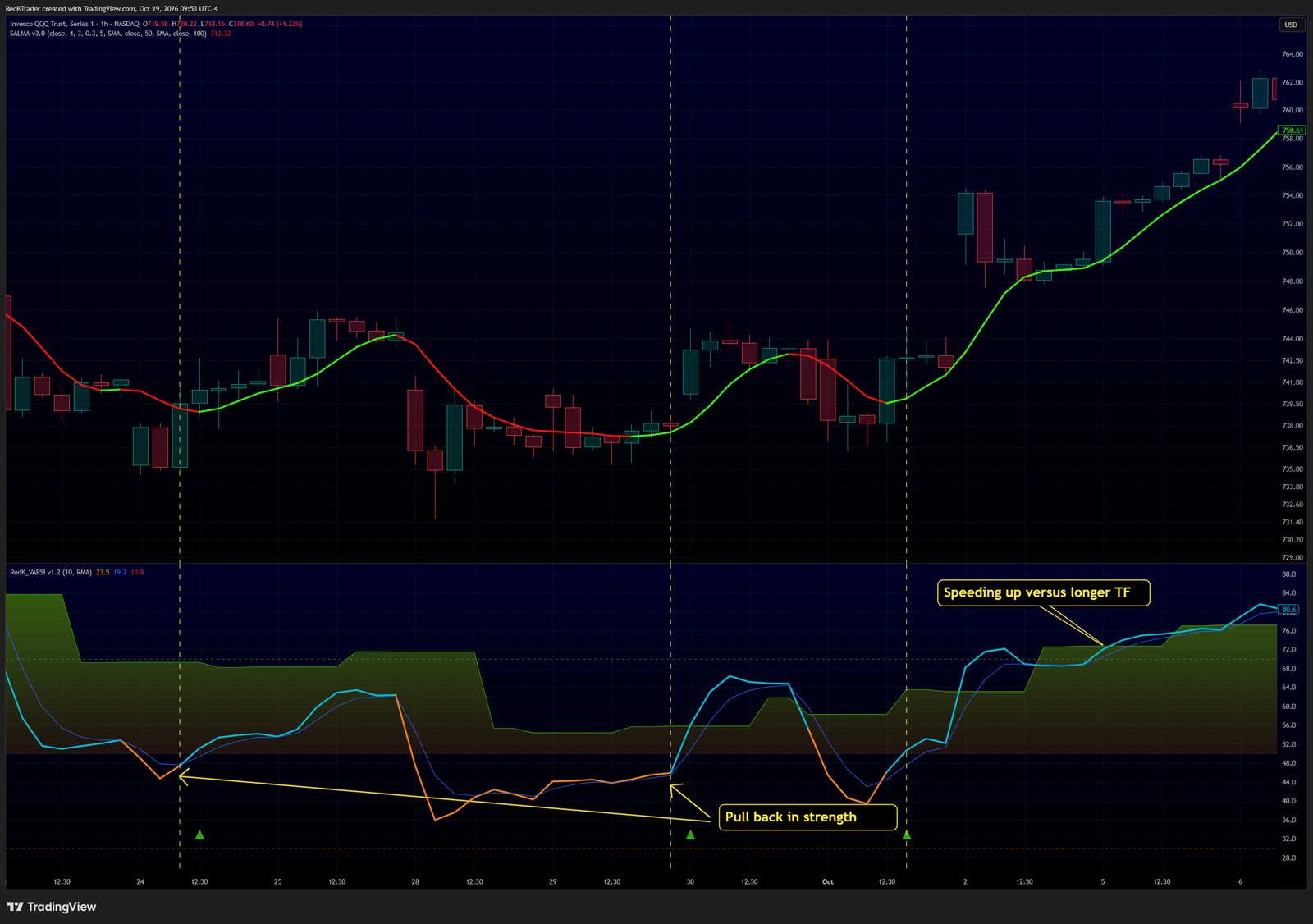Click the 28.0 VARSI scale label
The width and height of the screenshot is (1313, 924).
1288,858
